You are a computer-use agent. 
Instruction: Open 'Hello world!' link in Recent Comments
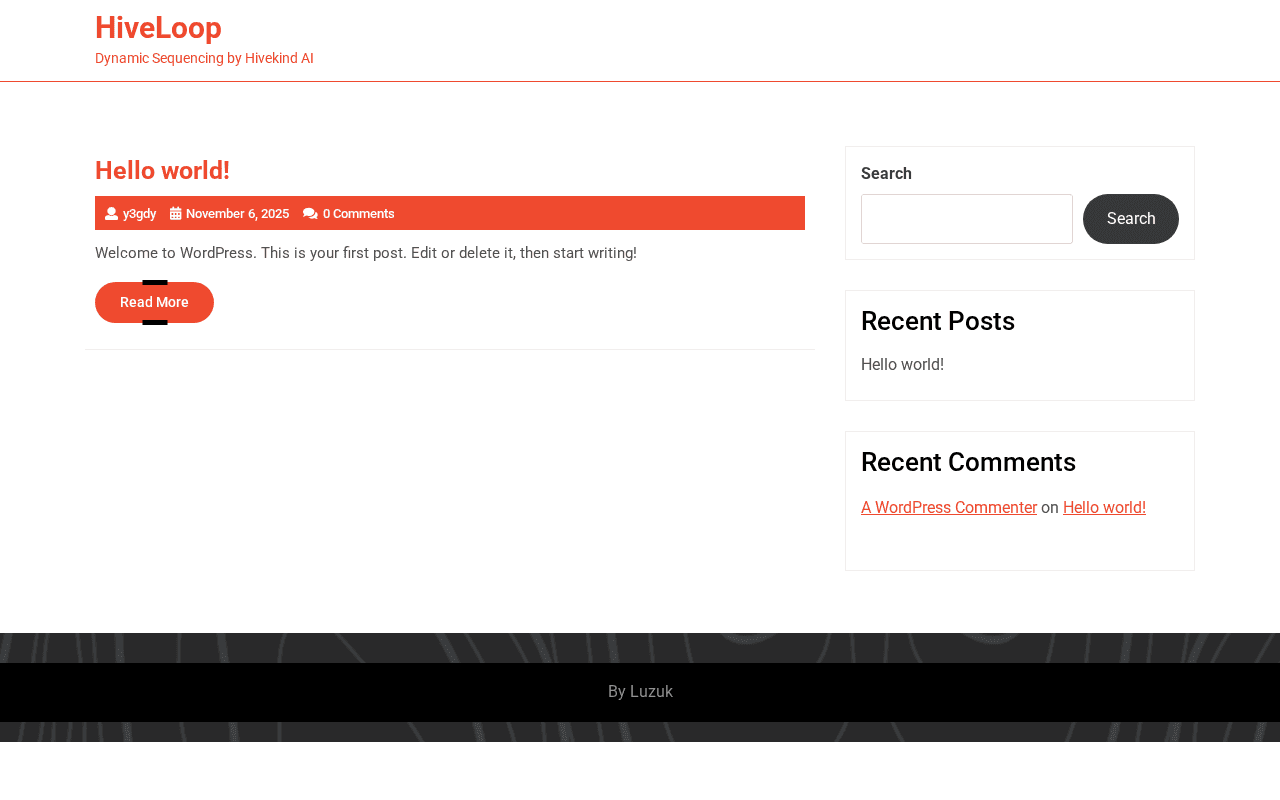[x=1104, y=508]
